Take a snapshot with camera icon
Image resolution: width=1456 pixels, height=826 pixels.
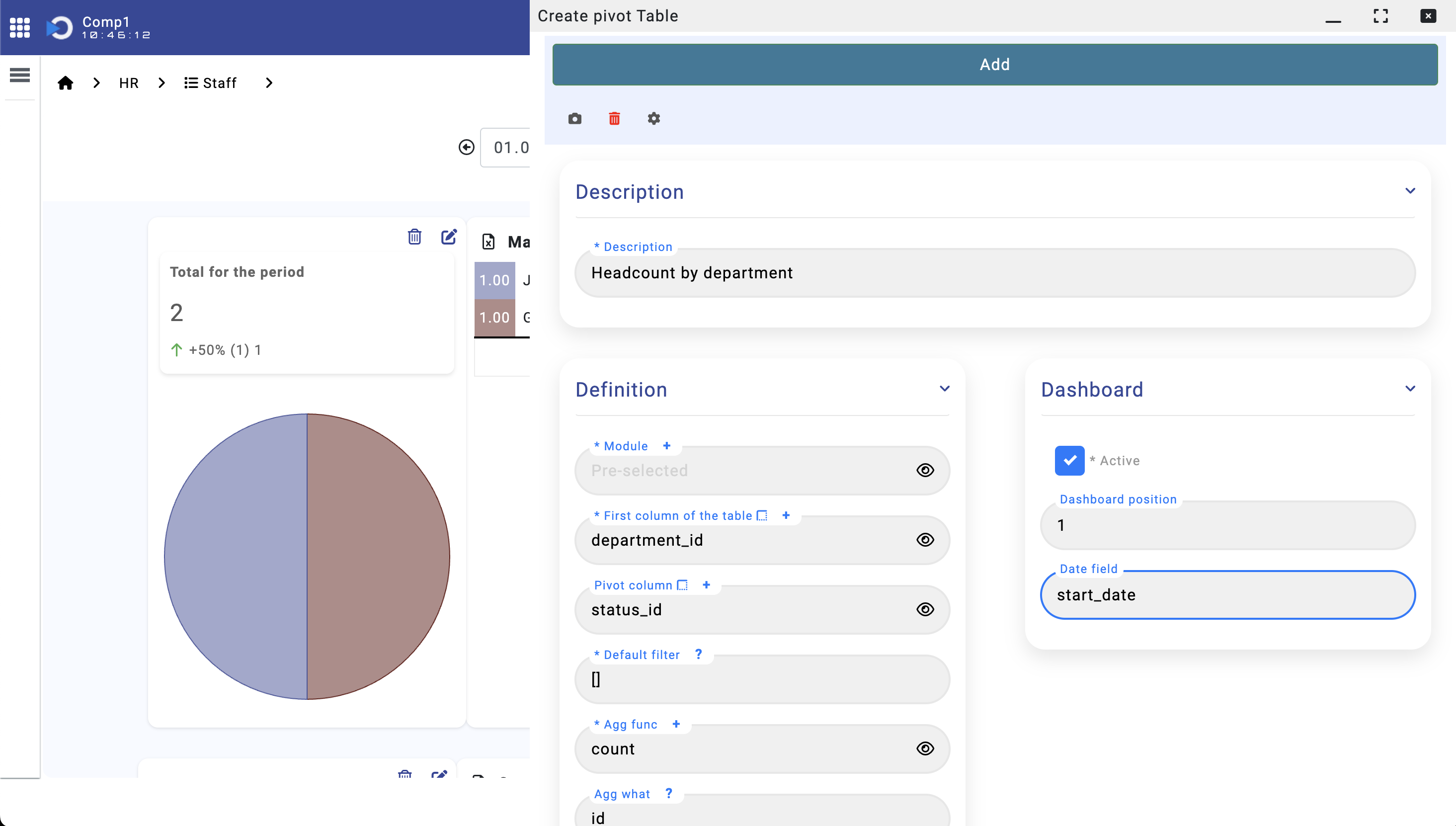(574, 119)
